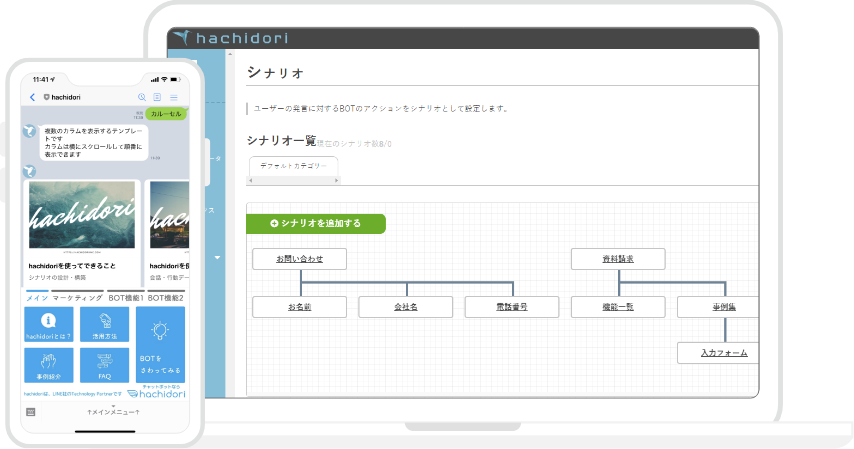Tap the 'シナリオの設計・構築' card subtitle
This screenshot has height=449, width=854.
pos(57,277)
